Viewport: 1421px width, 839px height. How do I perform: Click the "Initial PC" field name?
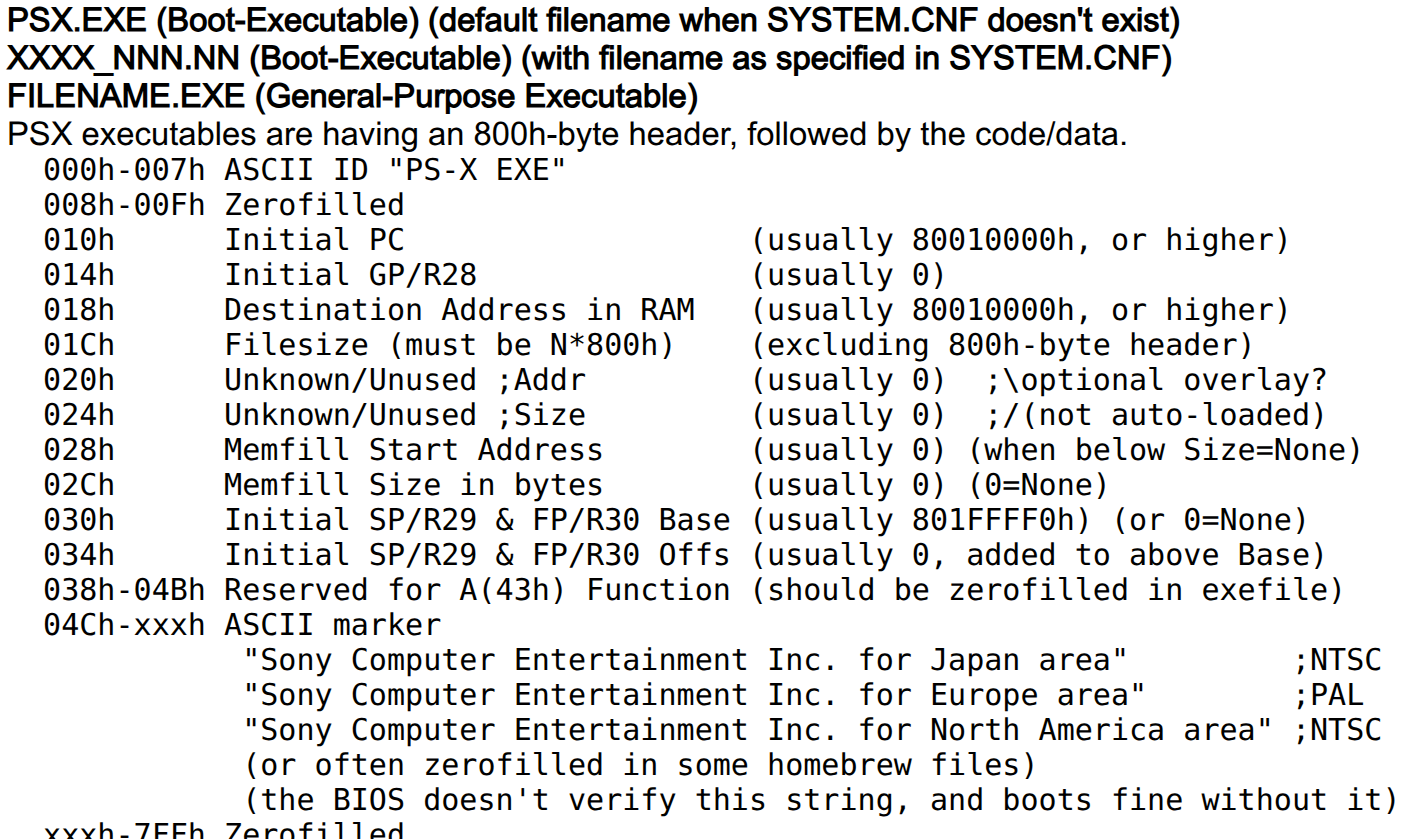pyautogui.click(x=314, y=240)
